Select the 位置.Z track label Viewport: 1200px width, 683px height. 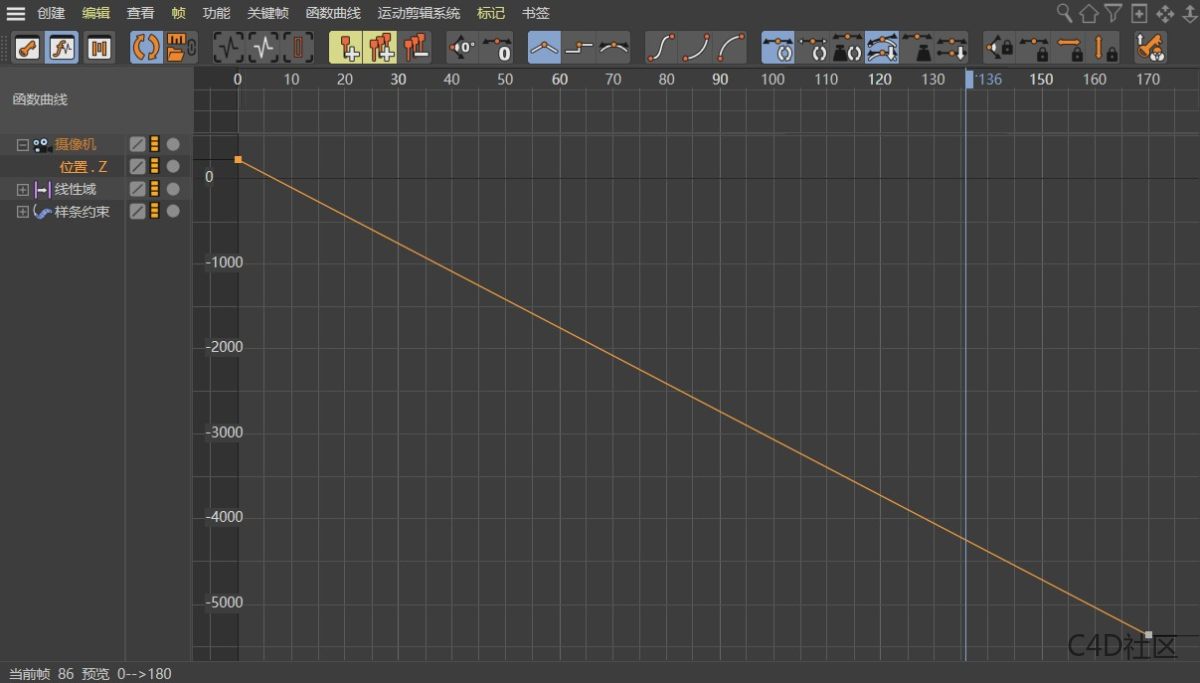pos(82,166)
